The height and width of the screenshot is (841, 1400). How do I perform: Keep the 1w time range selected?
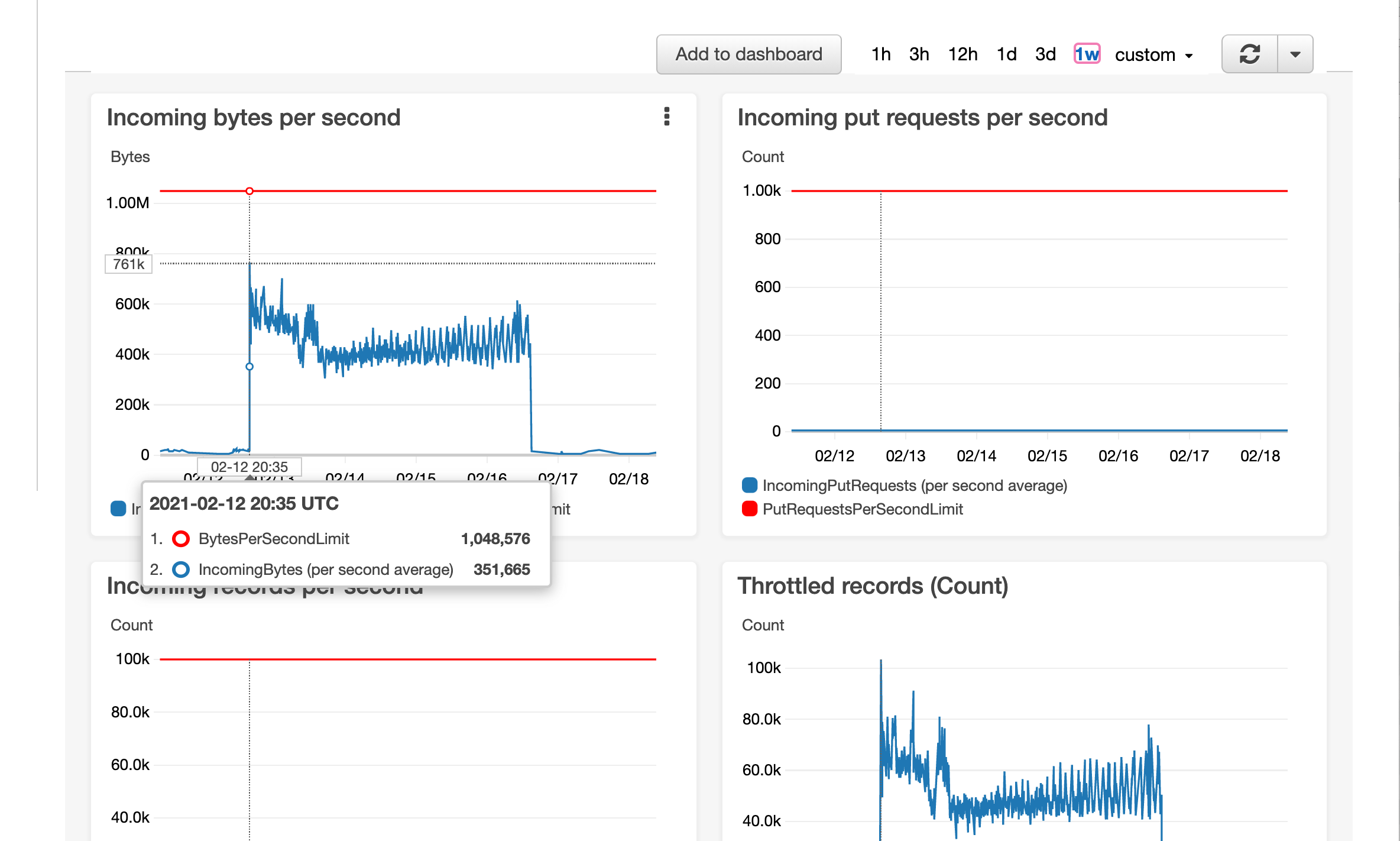[1087, 54]
